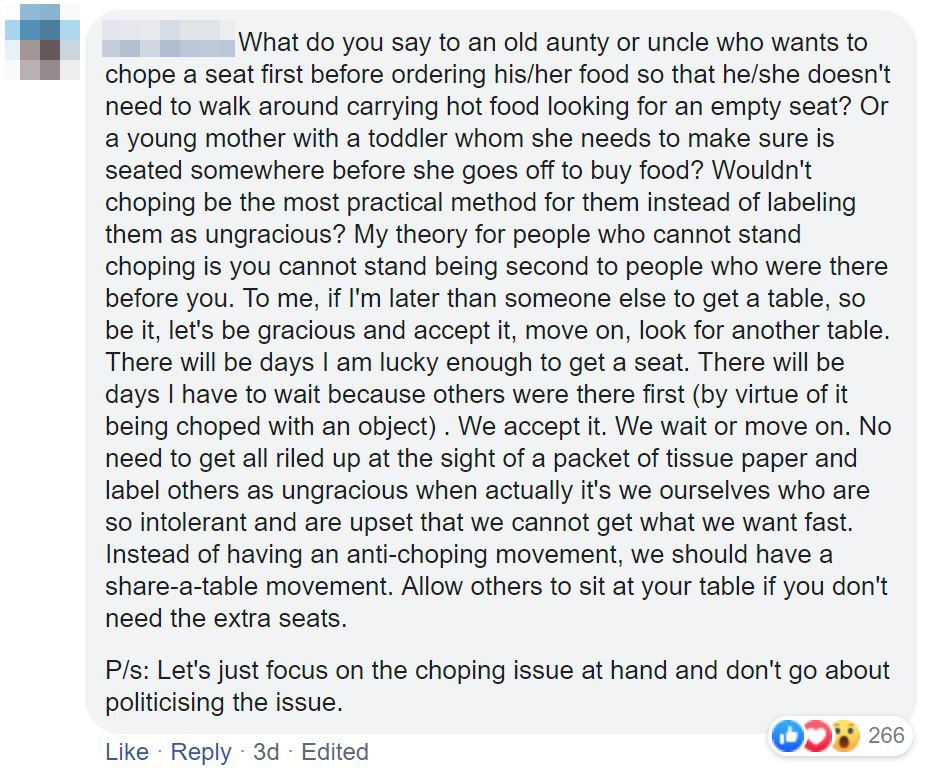Click the sentence "We wait or move on"

tap(730, 426)
